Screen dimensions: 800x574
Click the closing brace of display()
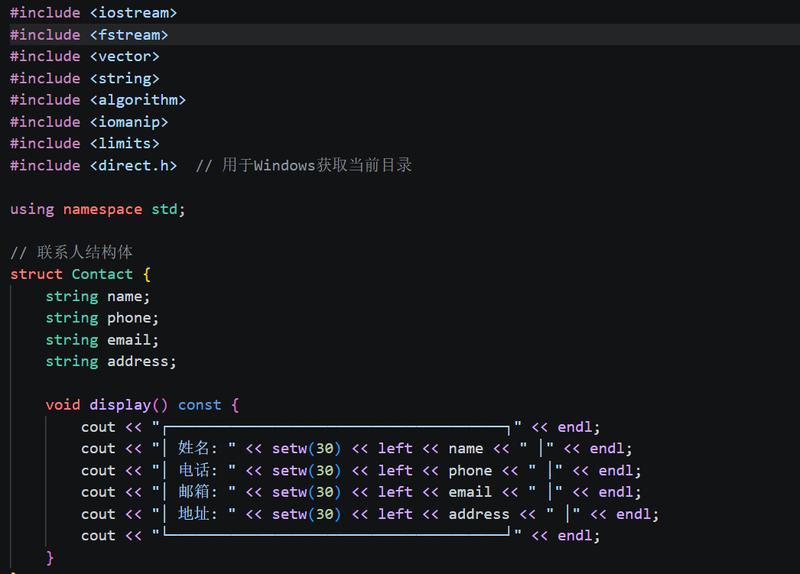point(49,557)
